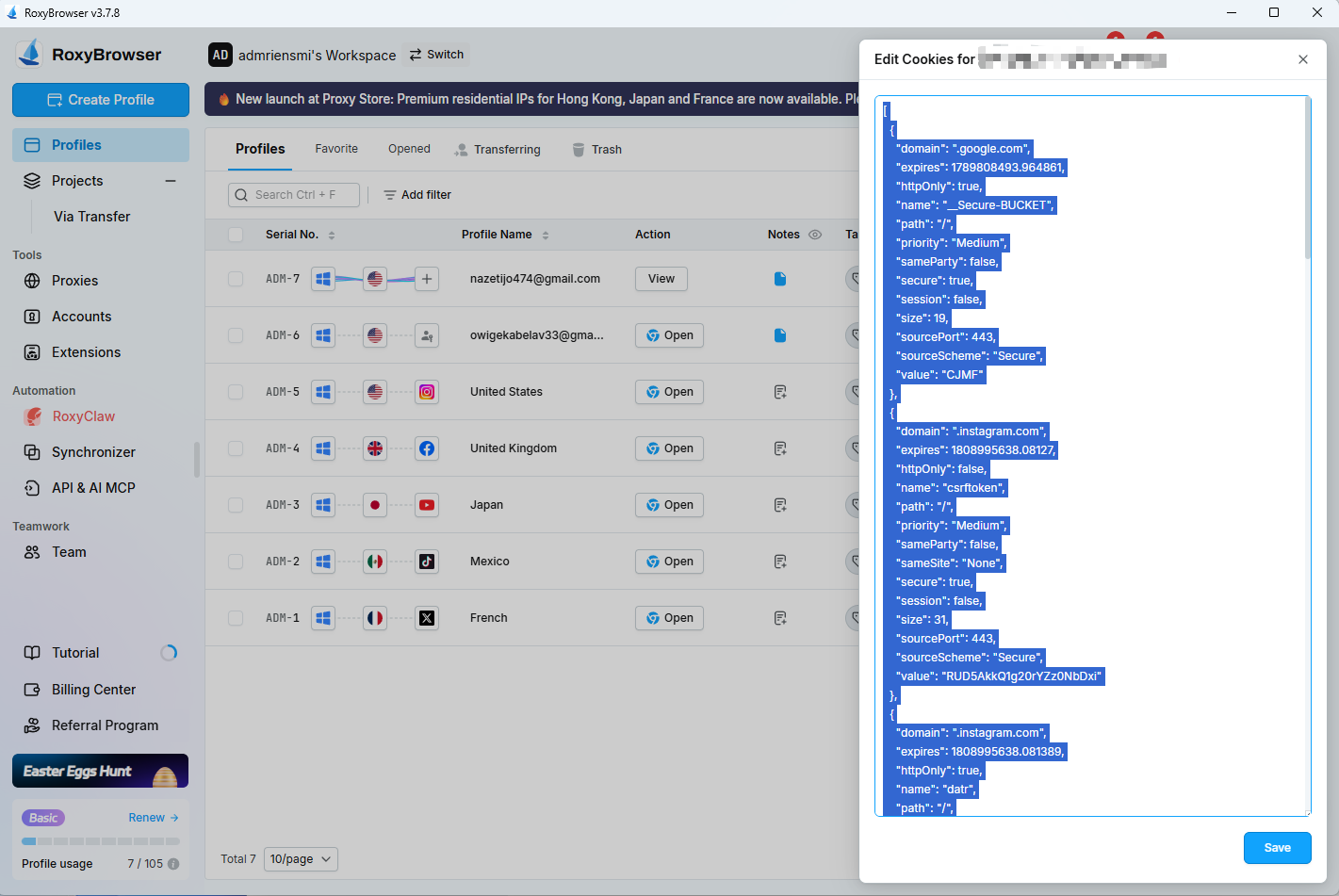1339x896 pixels.
Task: Collapse the Projects section in sidebar
Action: point(171,181)
